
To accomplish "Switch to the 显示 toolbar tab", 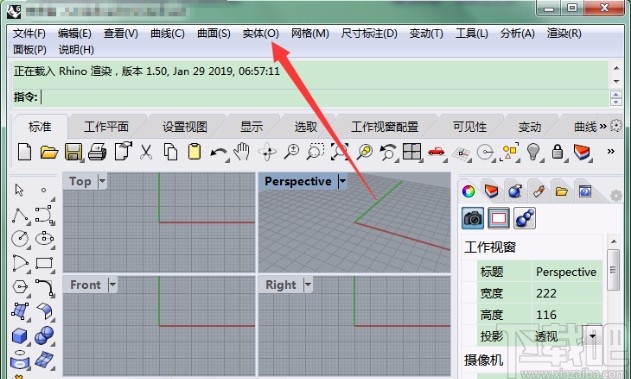I will [x=252, y=127].
